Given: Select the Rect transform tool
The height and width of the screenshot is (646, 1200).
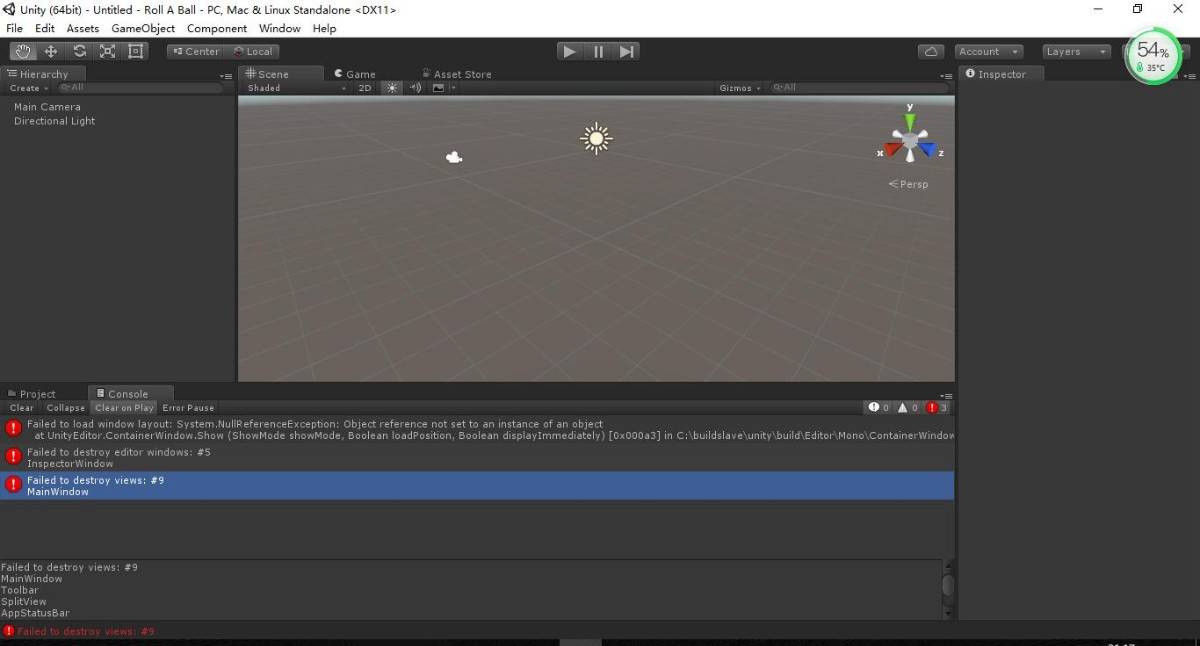Looking at the screenshot, I should (135, 51).
